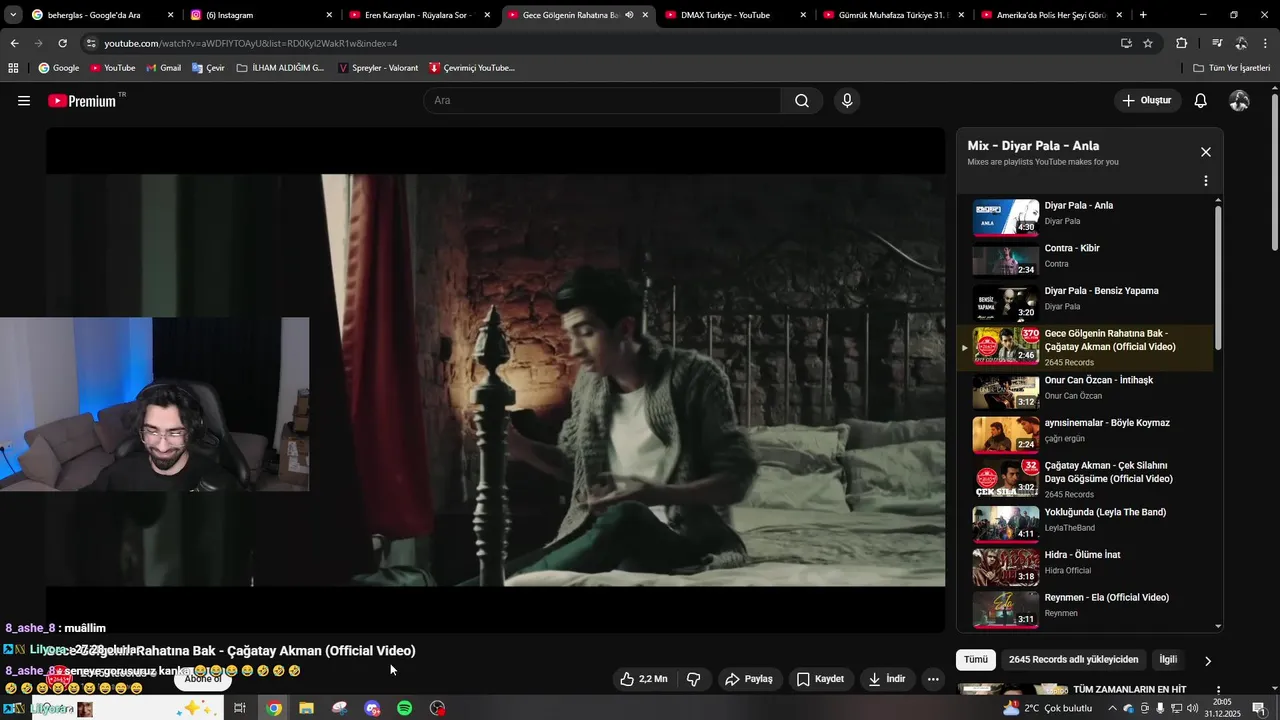Open Spreyler - Valorant bookmark
This screenshot has height=720, width=1280.
coord(378,68)
